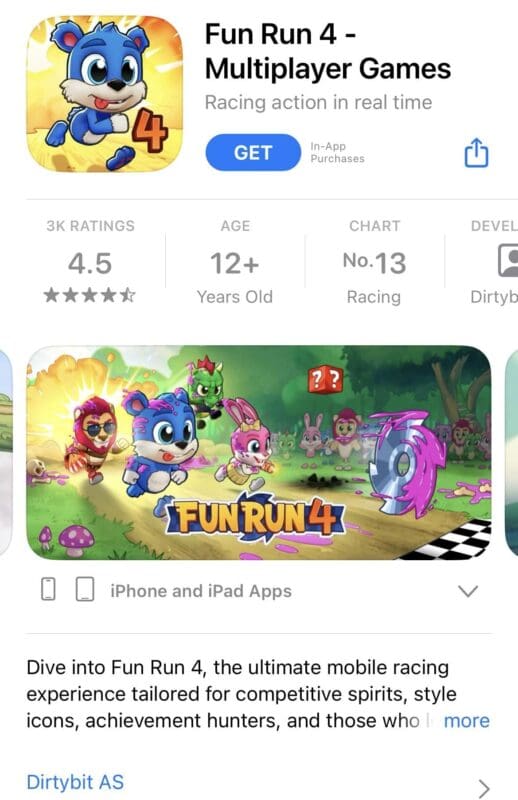This screenshot has width=518, height=800.
Task: Expand the iPhone and iPad Apps chevron
Action: (468, 591)
